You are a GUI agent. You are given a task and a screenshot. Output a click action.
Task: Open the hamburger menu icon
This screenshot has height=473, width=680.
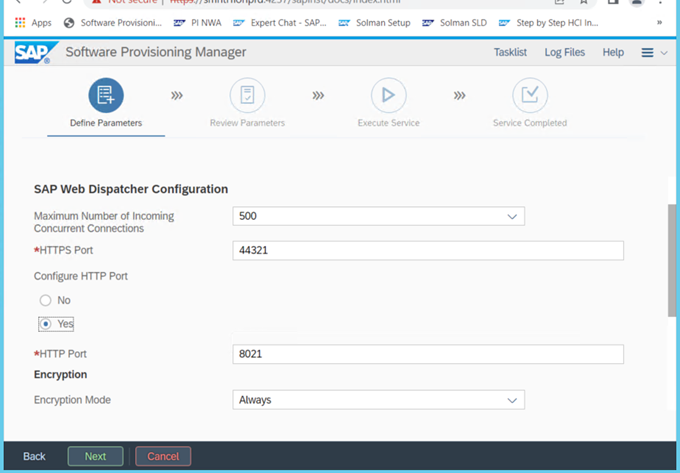click(647, 53)
